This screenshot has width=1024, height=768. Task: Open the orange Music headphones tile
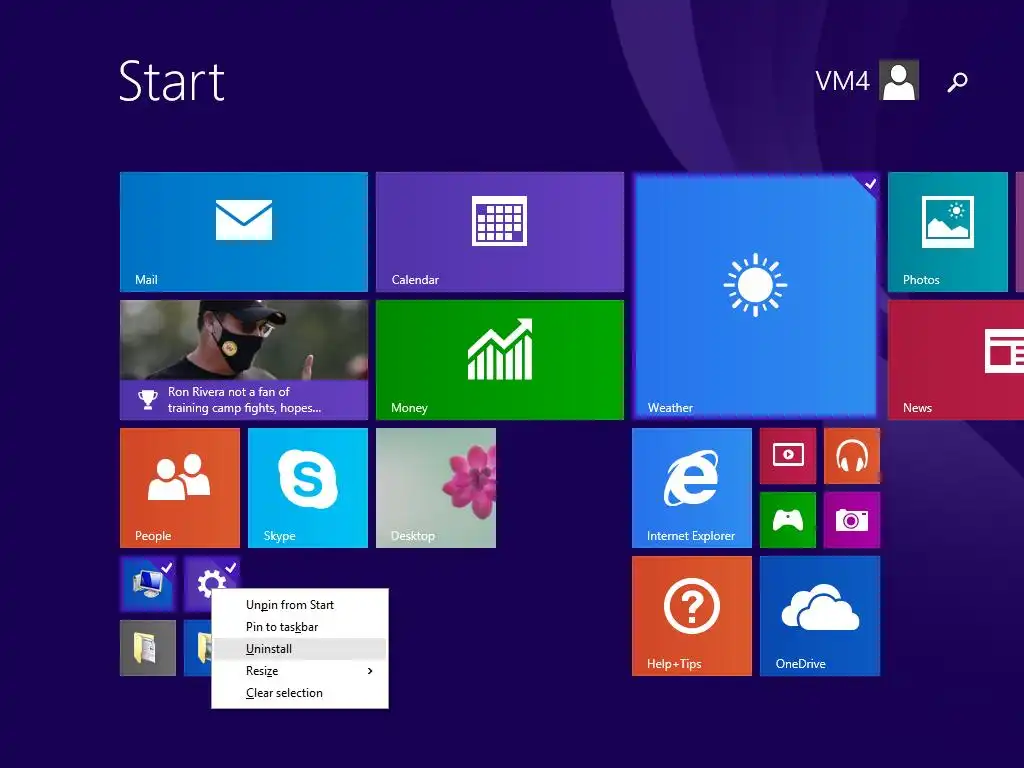coord(852,456)
